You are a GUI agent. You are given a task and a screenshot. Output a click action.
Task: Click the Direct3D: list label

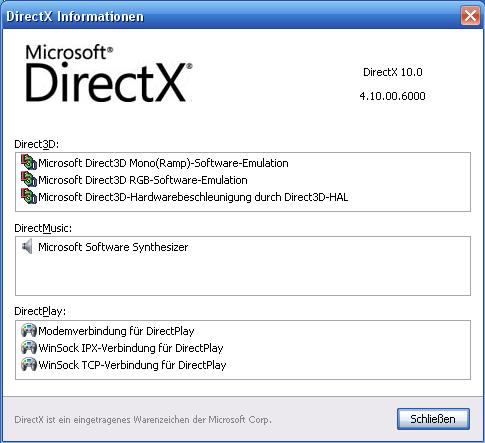click(37, 144)
